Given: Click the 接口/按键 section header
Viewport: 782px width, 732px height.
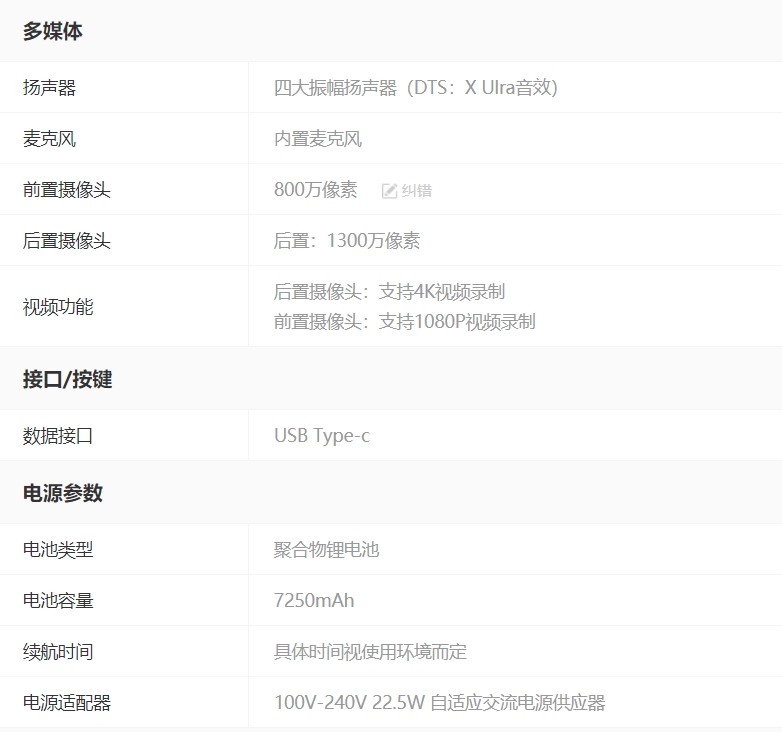Looking at the screenshot, I should pyautogui.click(x=67, y=379).
